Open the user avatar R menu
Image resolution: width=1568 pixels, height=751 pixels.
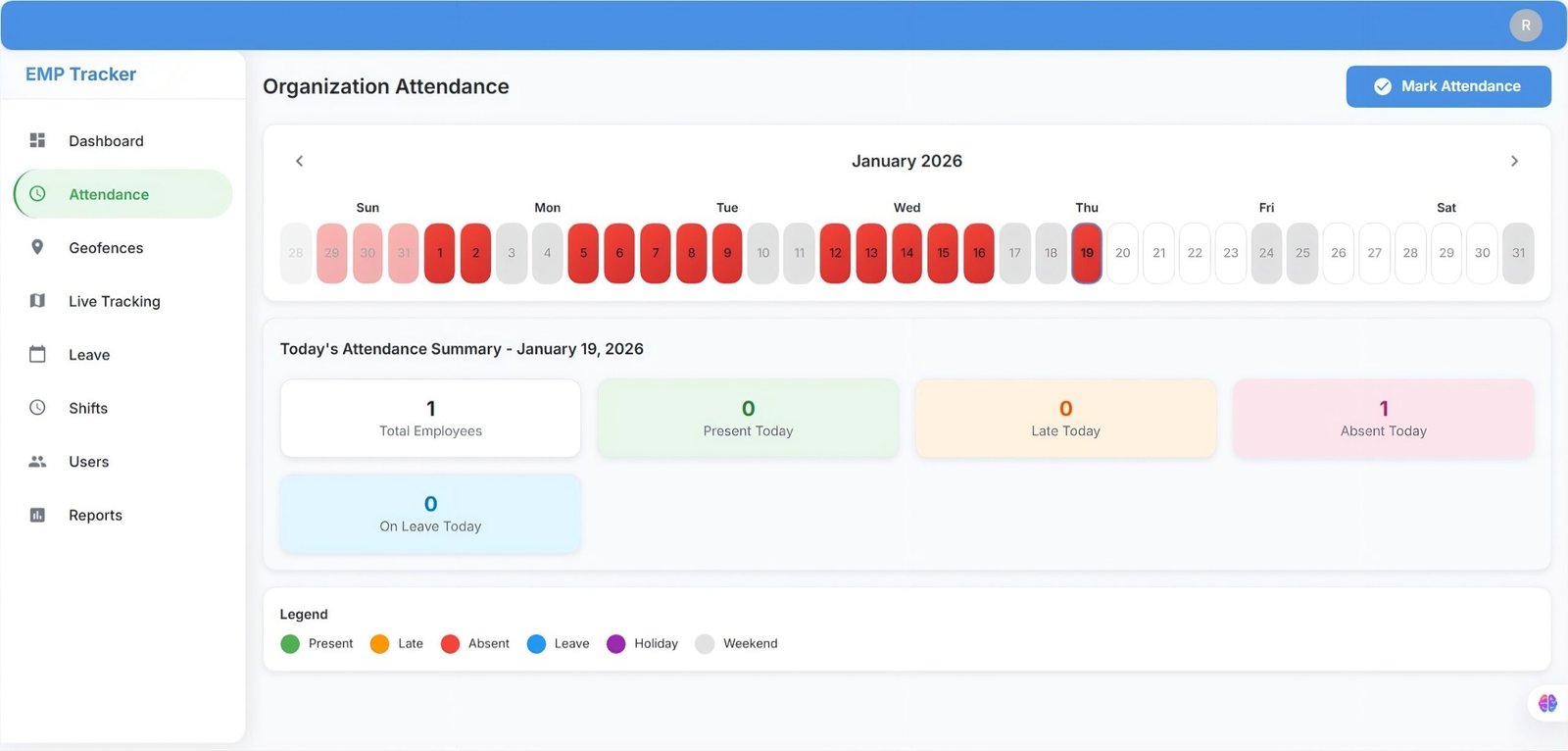point(1525,25)
